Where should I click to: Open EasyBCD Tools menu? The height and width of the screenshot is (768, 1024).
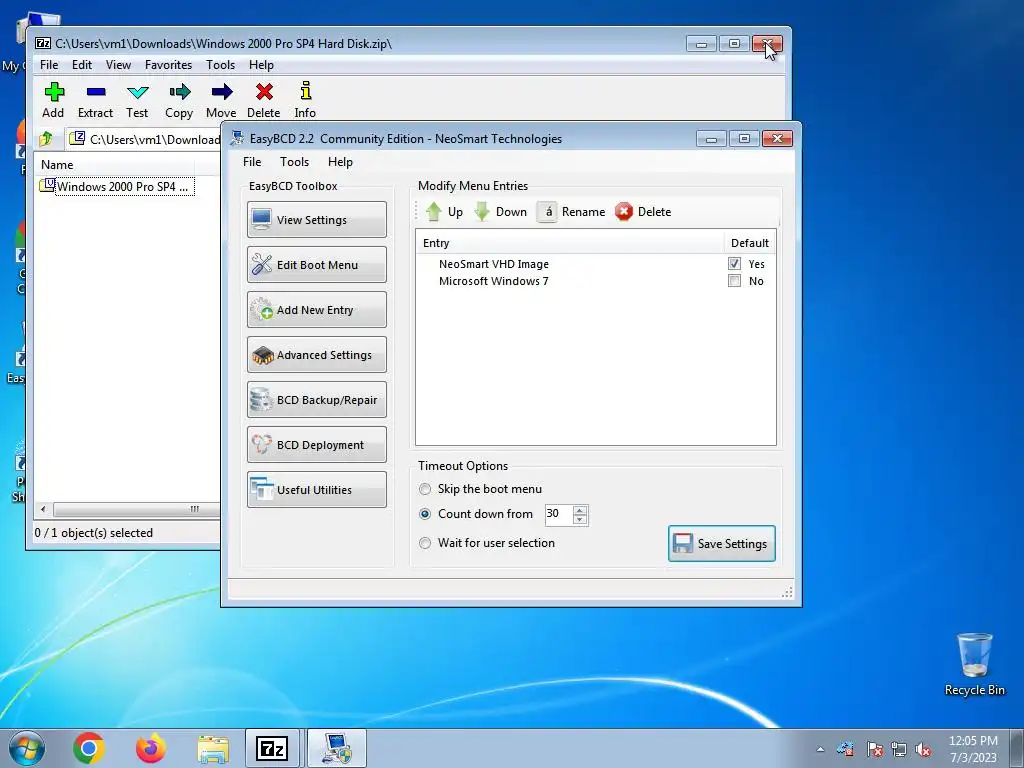pyautogui.click(x=295, y=162)
